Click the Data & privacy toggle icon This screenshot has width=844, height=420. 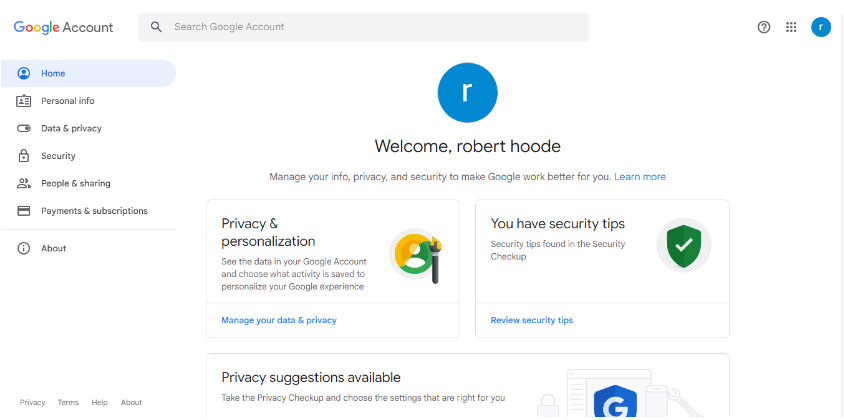click(23, 128)
